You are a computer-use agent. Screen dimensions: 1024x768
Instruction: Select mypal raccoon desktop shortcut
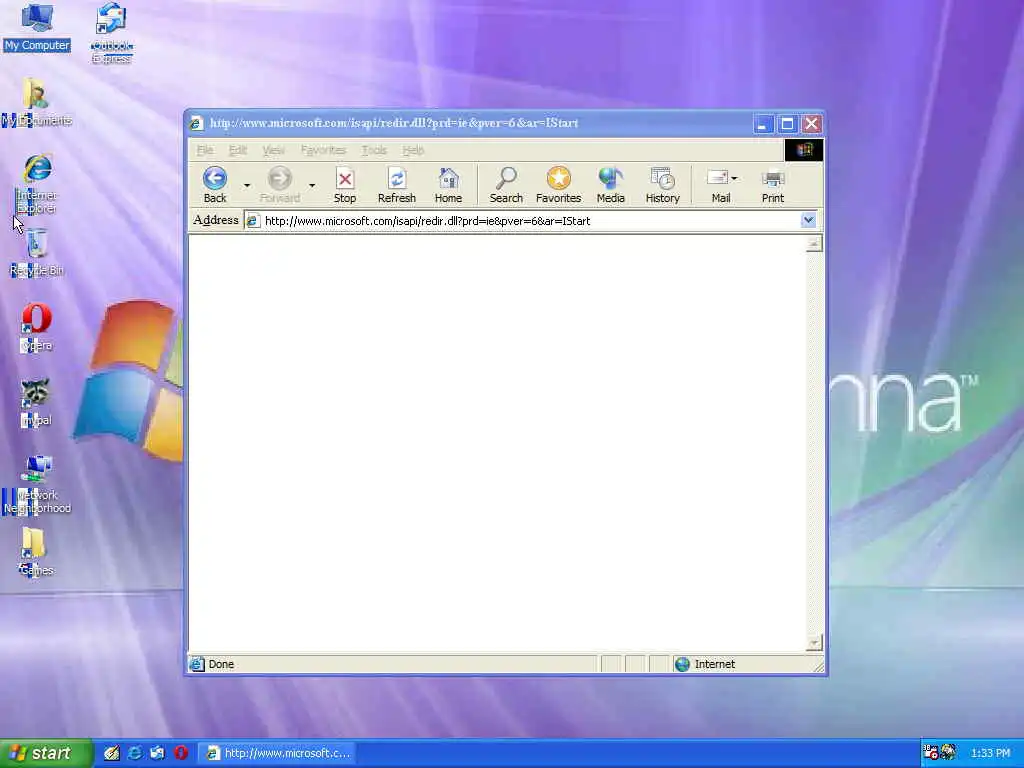click(x=36, y=403)
